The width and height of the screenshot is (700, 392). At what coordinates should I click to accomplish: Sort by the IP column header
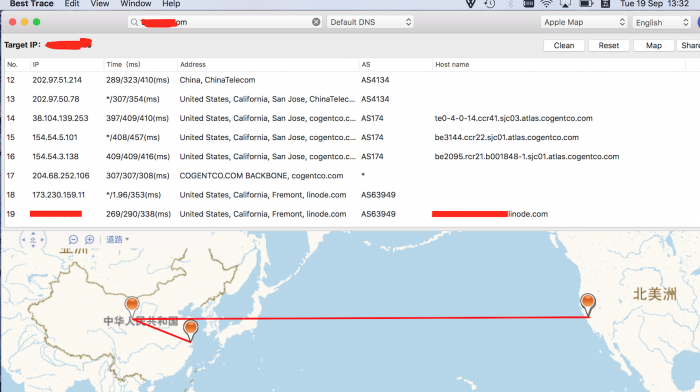pos(67,64)
